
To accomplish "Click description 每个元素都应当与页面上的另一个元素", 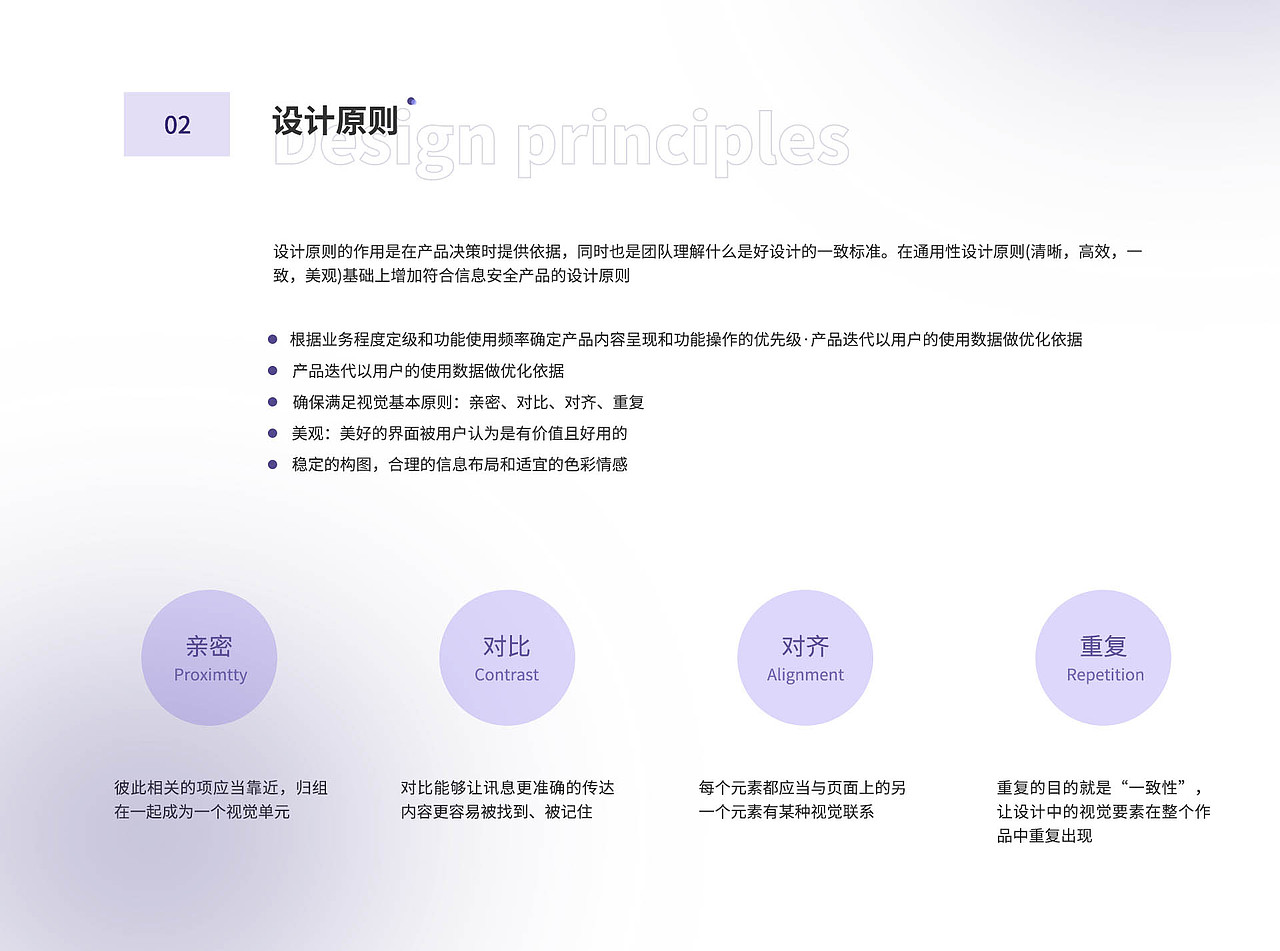I will 802,800.
